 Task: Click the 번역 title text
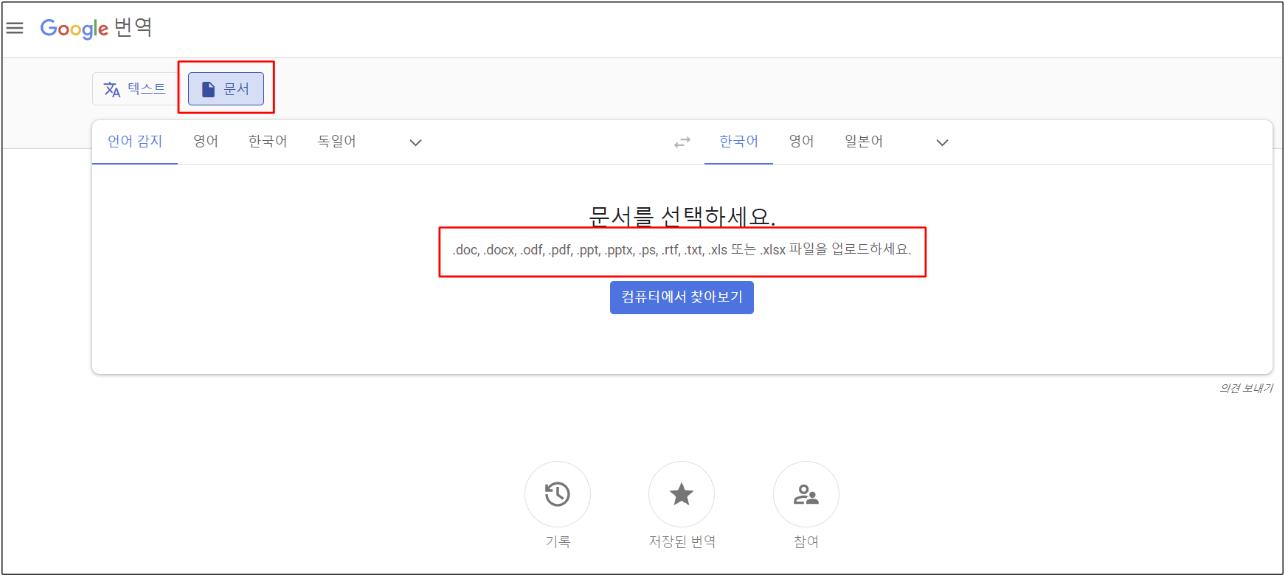click(134, 28)
